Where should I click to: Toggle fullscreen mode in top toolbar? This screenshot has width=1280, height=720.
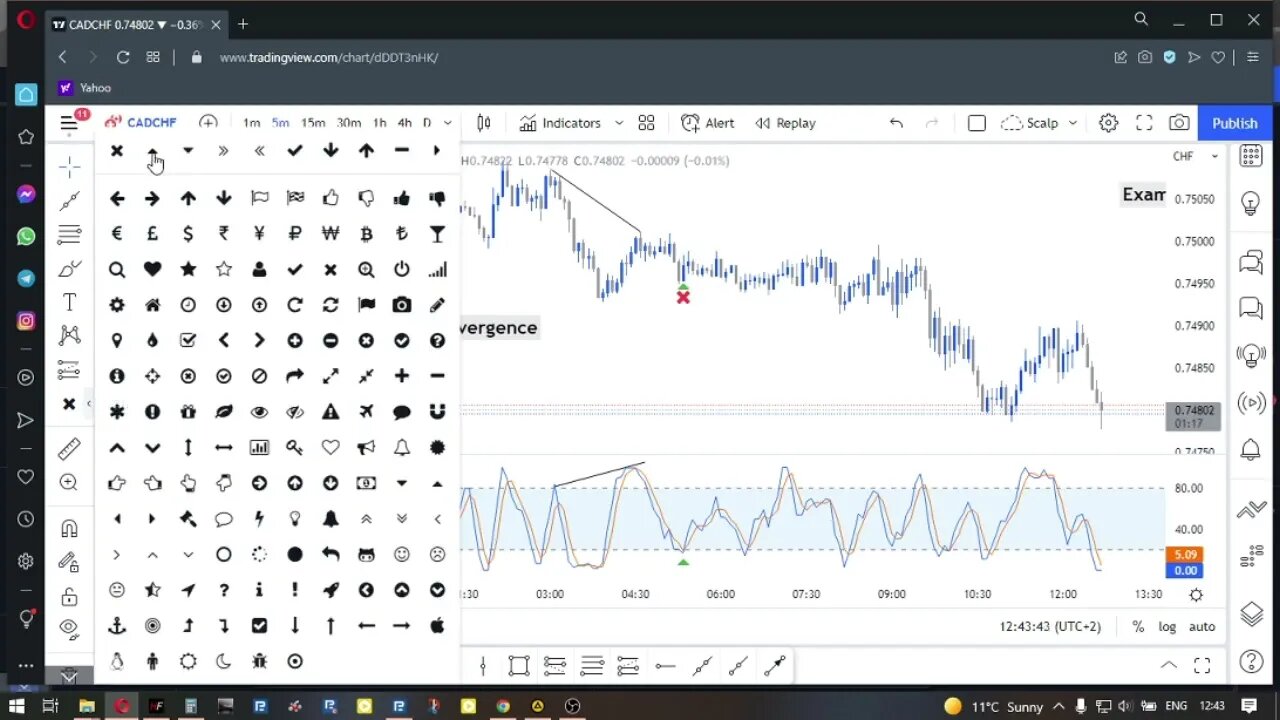coord(1144,123)
